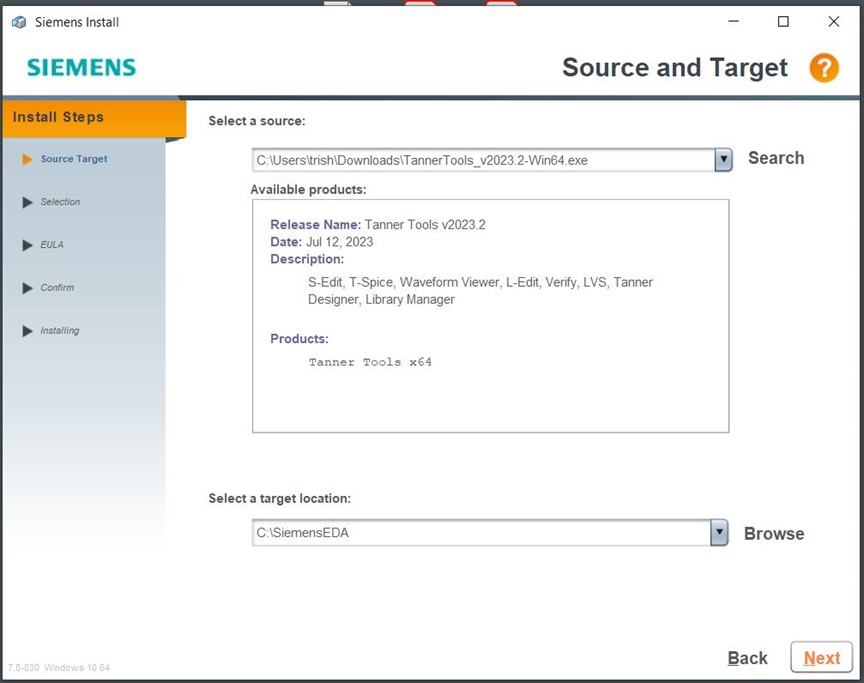Viewport: 864px width, 683px height.
Task: Expand the source path dropdown arrow
Action: pos(724,159)
